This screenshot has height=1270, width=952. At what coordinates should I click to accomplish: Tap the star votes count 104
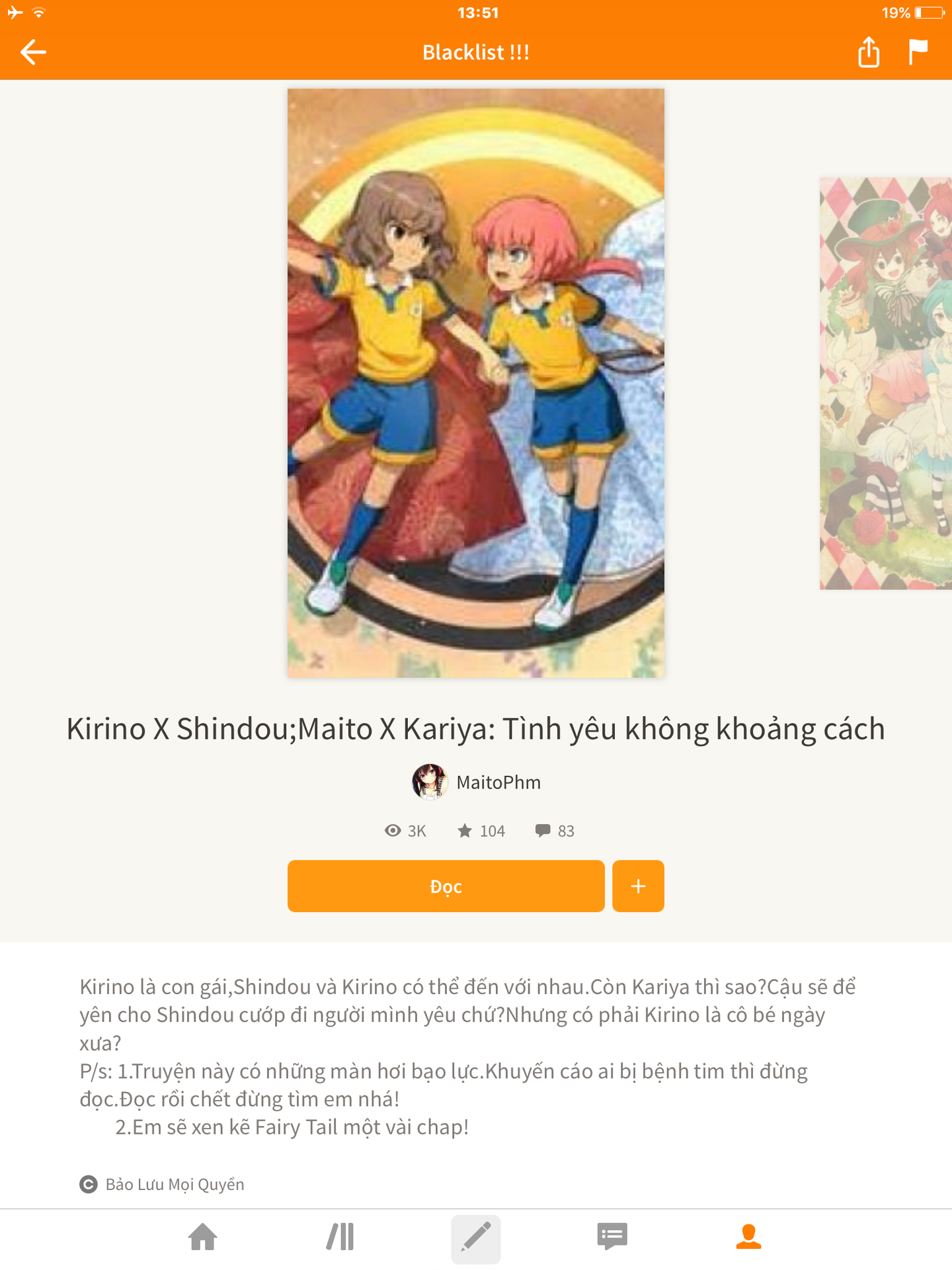pos(481,831)
